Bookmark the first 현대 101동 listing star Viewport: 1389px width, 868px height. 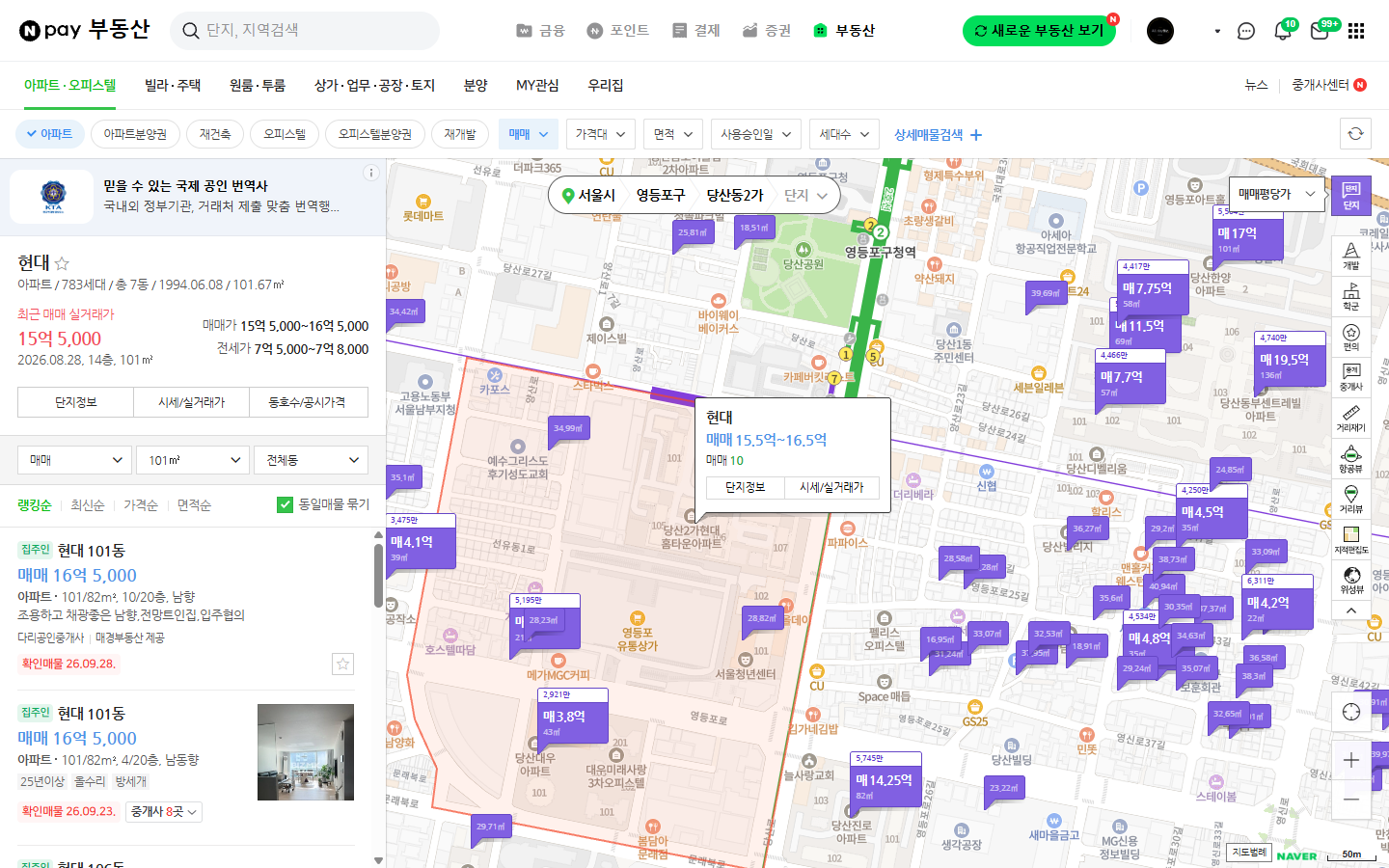point(342,664)
